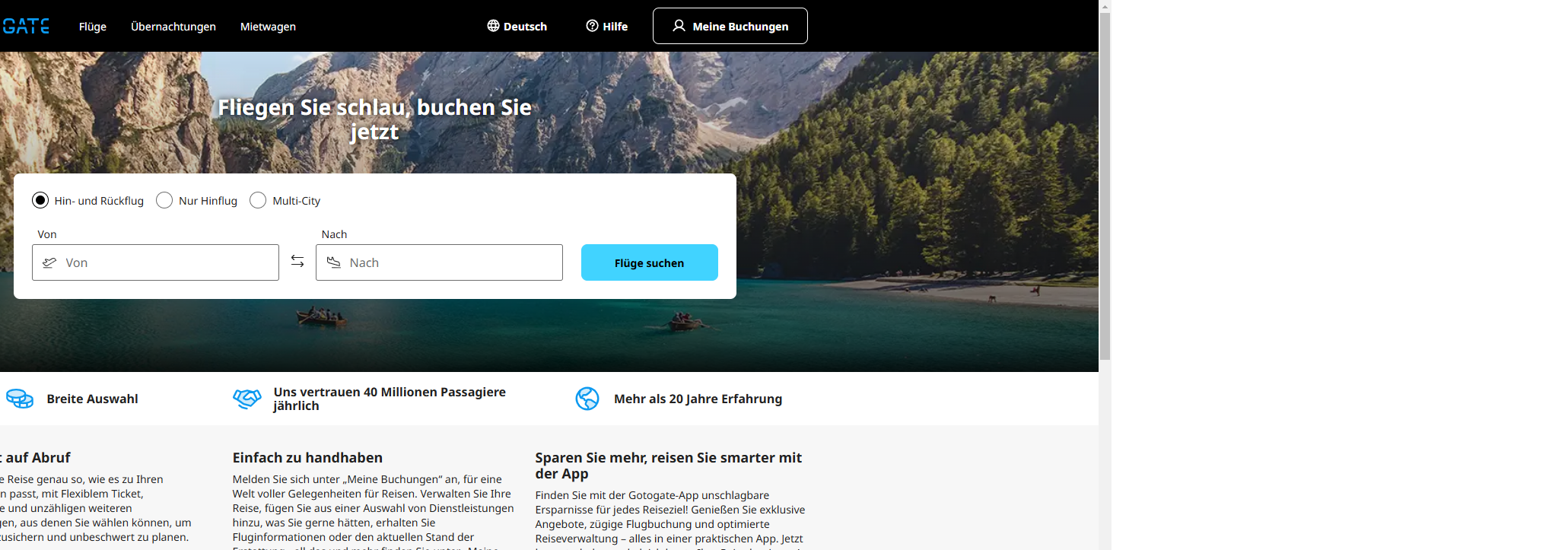The width and height of the screenshot is (1568, 550).
Task: Focus the Nach destination input field
Action: (x=439, y=262)
